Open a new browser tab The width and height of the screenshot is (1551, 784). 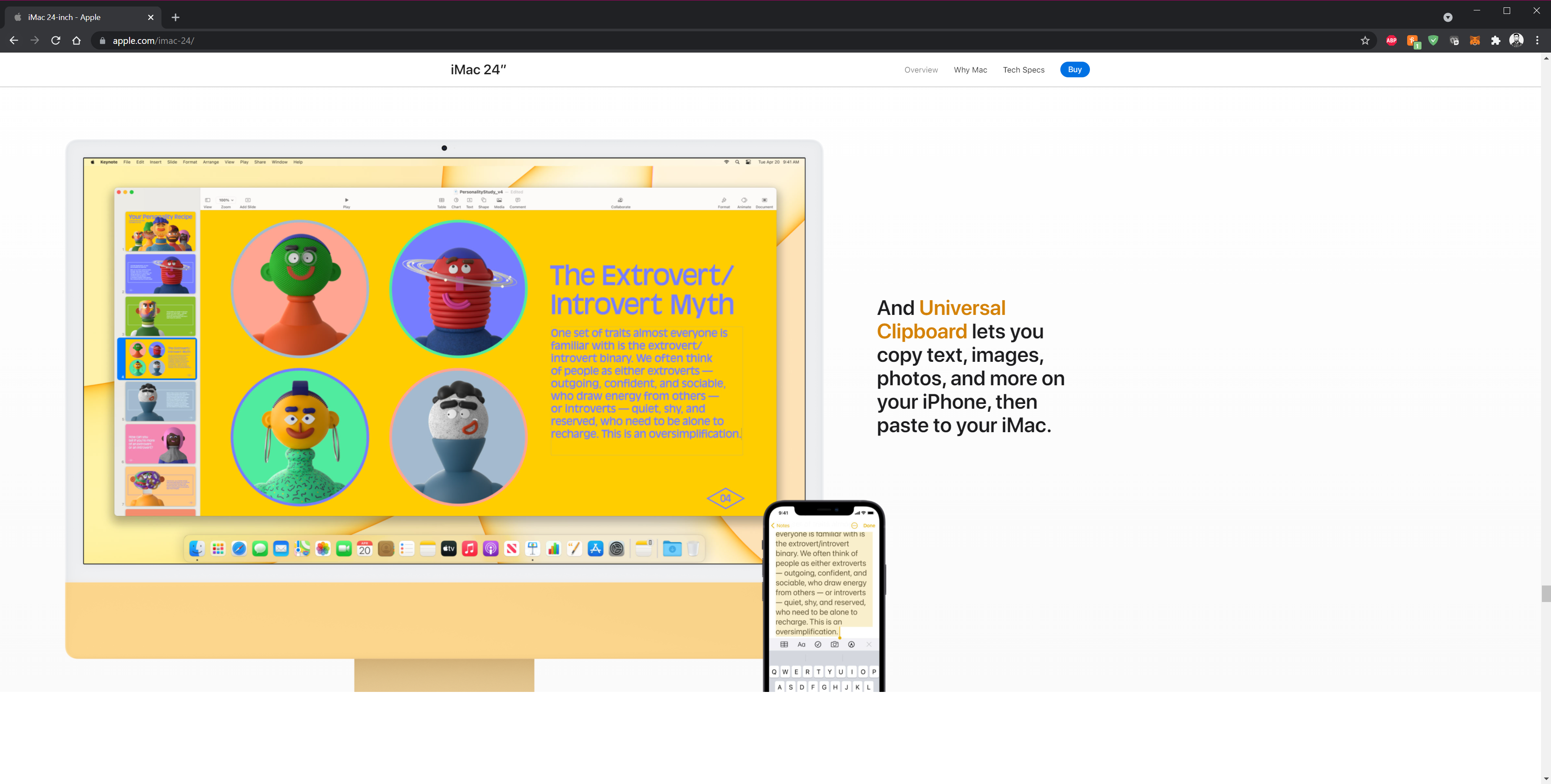175,17
